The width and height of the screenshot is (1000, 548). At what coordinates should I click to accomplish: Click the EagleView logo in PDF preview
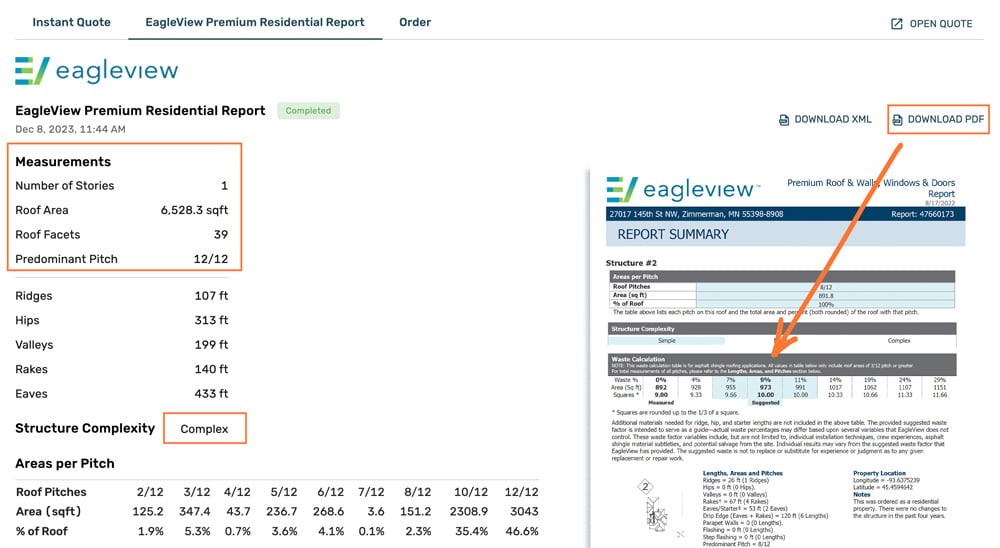(x=683, y=189)
